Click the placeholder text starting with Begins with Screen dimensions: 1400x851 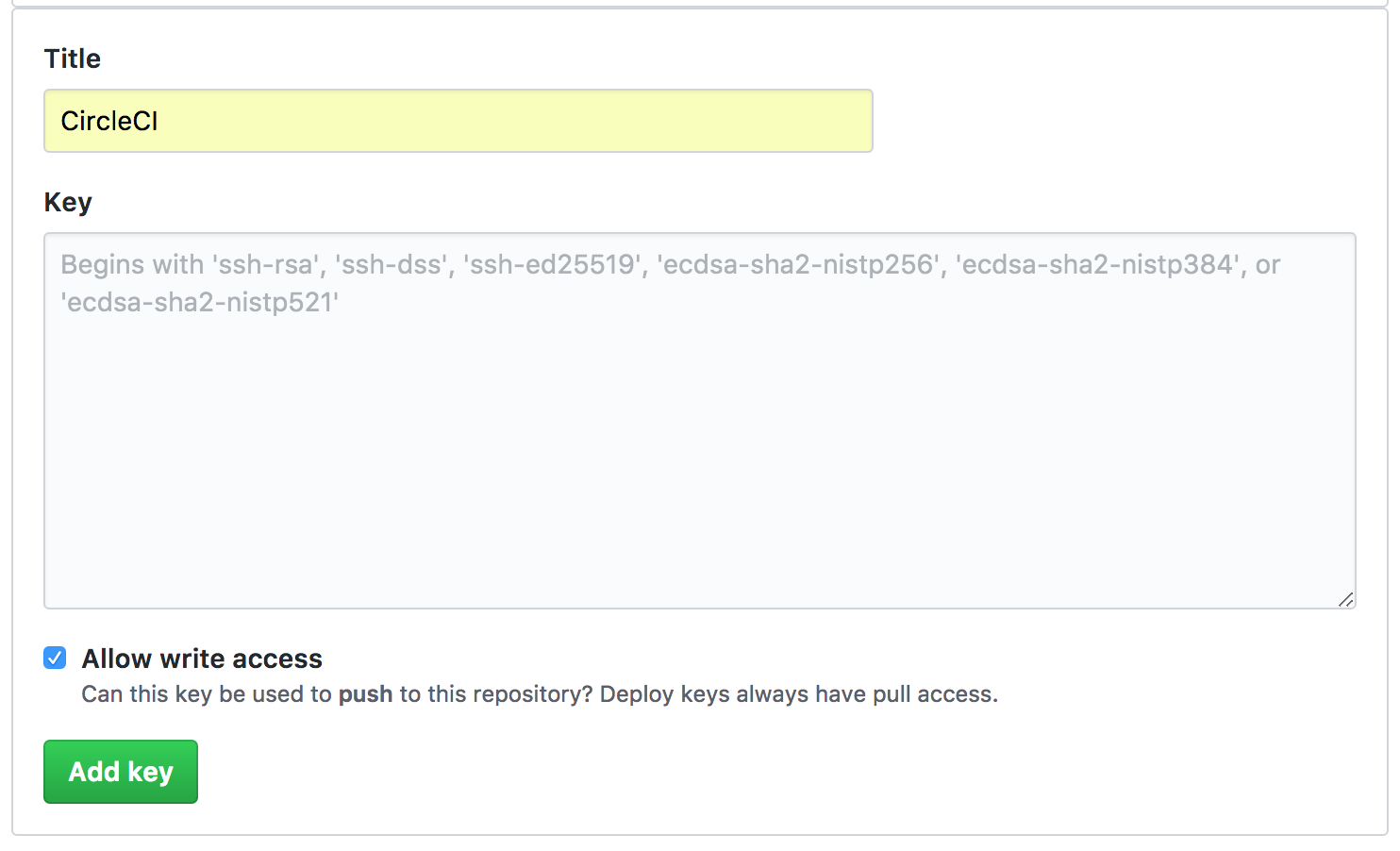(x=670, y=264)
